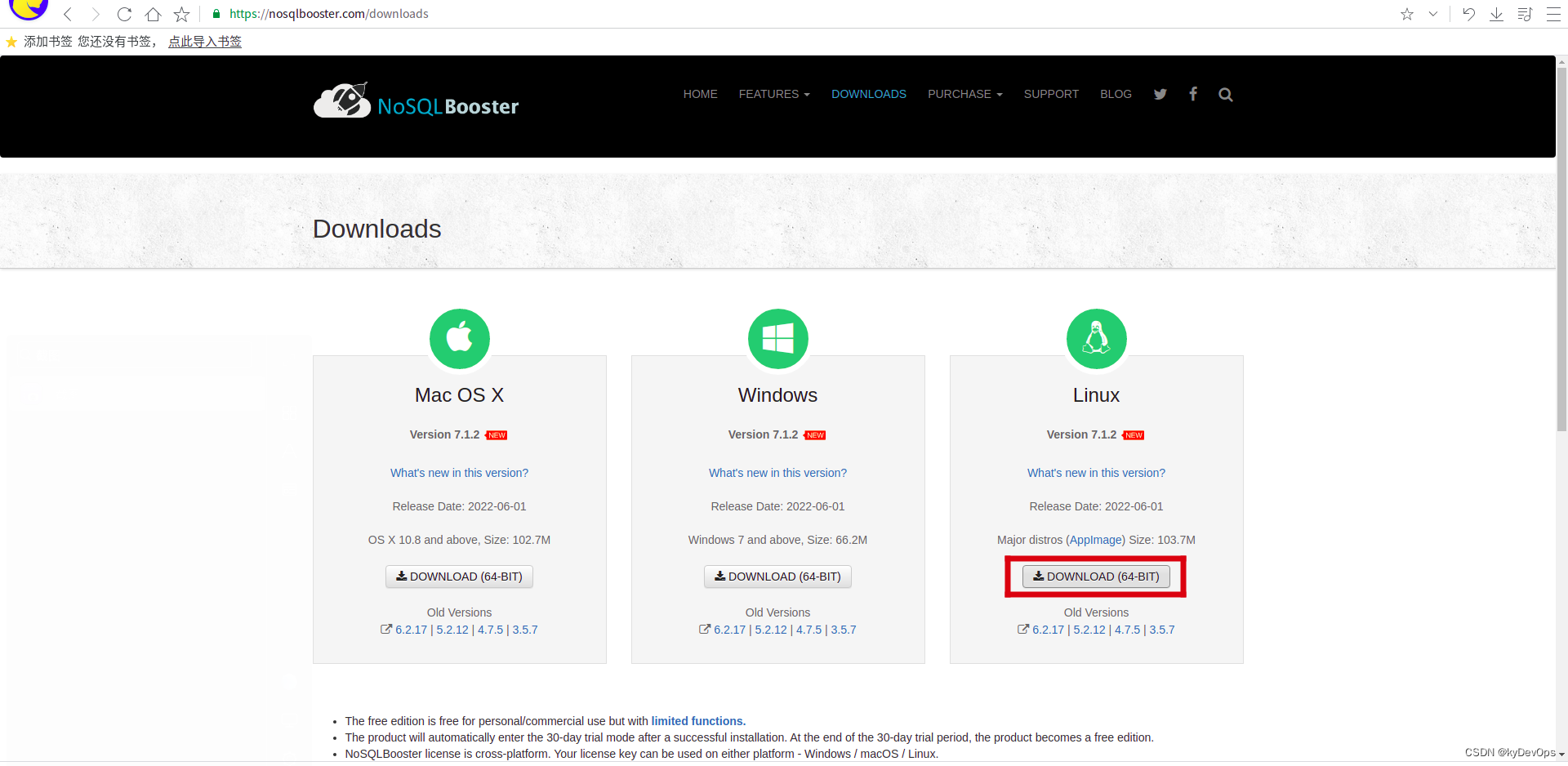Viewport: 1568px width, 766px height.
Task: Open the SUPPORT menu item
Action: click(1051, 94)
